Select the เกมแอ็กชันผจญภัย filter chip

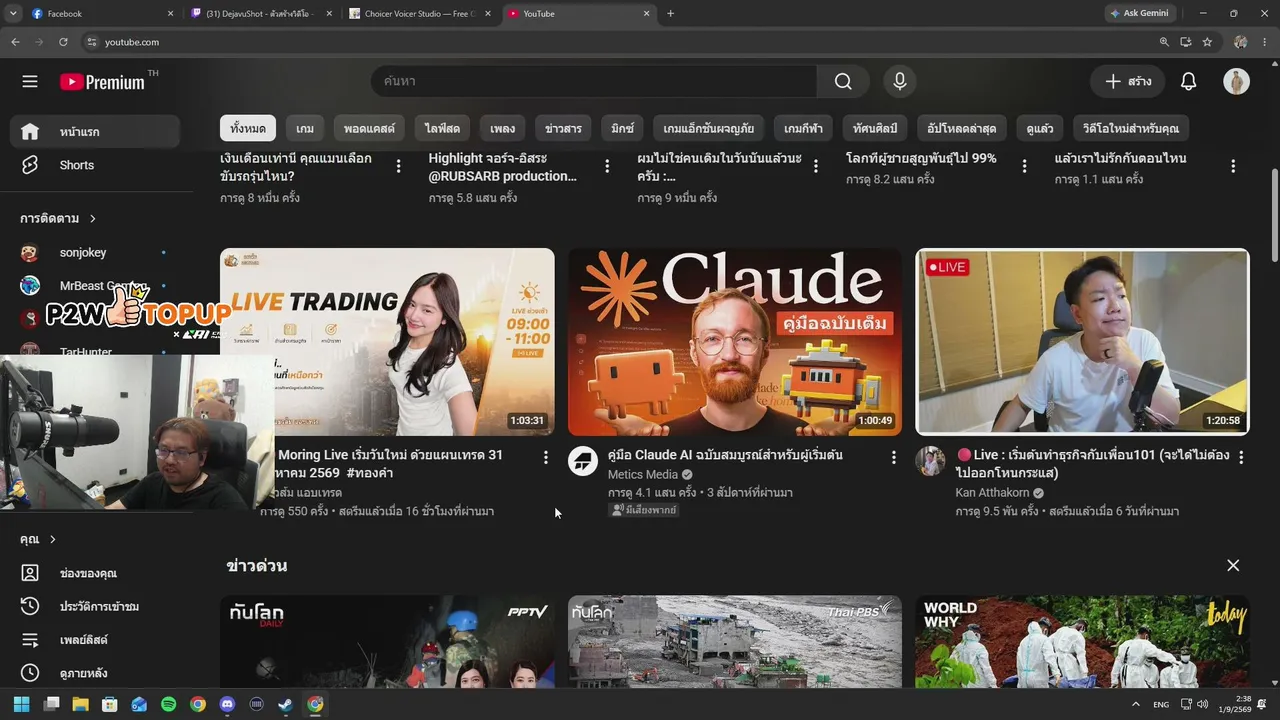point(709,129)
